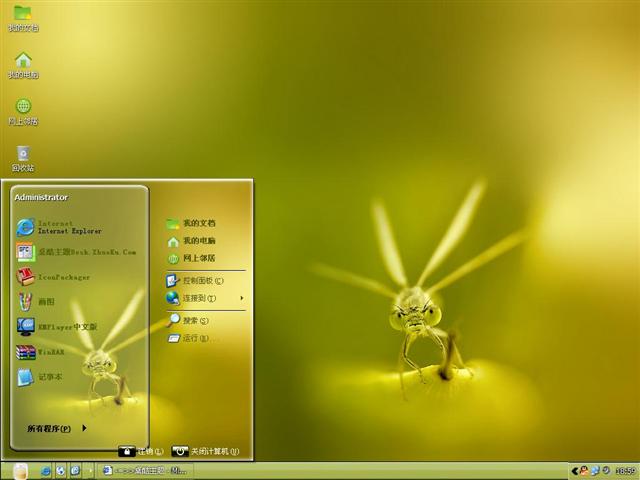Click the Administrator user name

41,197
